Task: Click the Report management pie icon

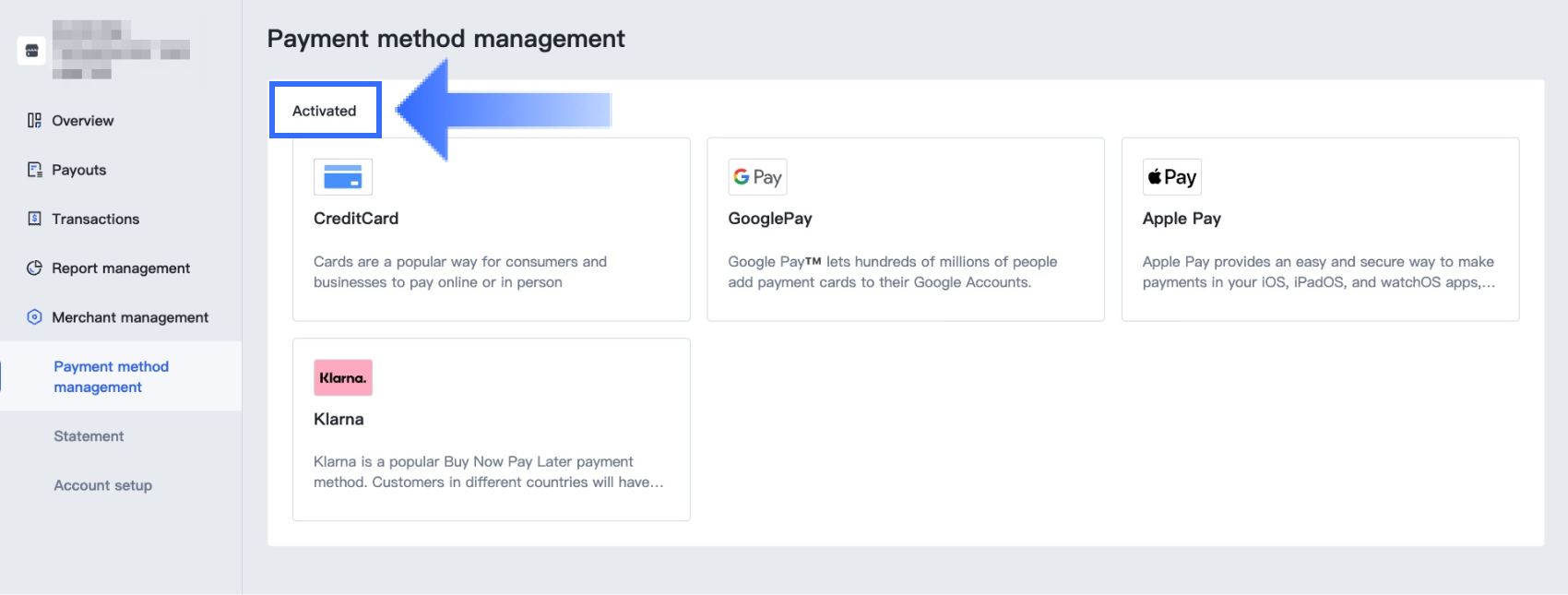Action: [34, 268]
